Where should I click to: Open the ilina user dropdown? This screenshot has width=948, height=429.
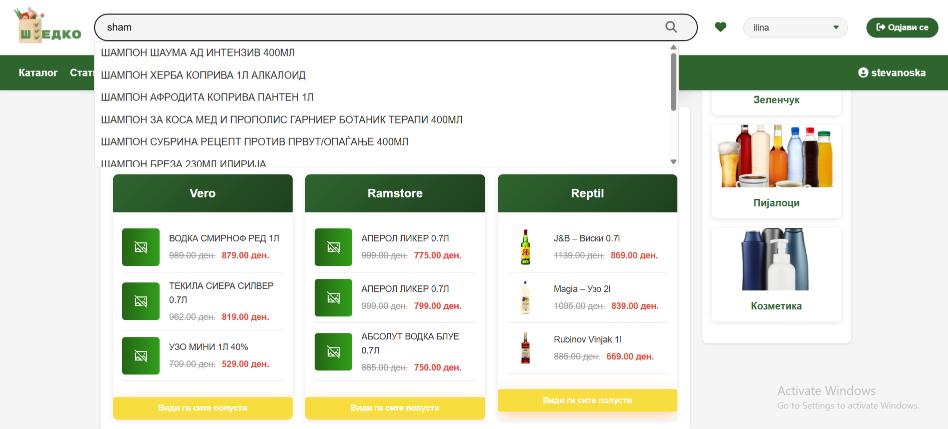[x=794, y=28]
